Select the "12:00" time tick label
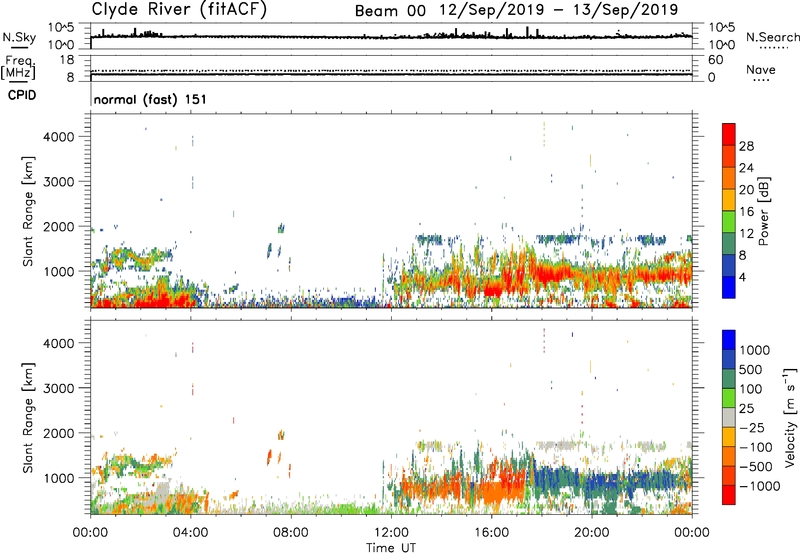Screen dimensions: 800x554 pyautogui.click(x=391, y=533)
